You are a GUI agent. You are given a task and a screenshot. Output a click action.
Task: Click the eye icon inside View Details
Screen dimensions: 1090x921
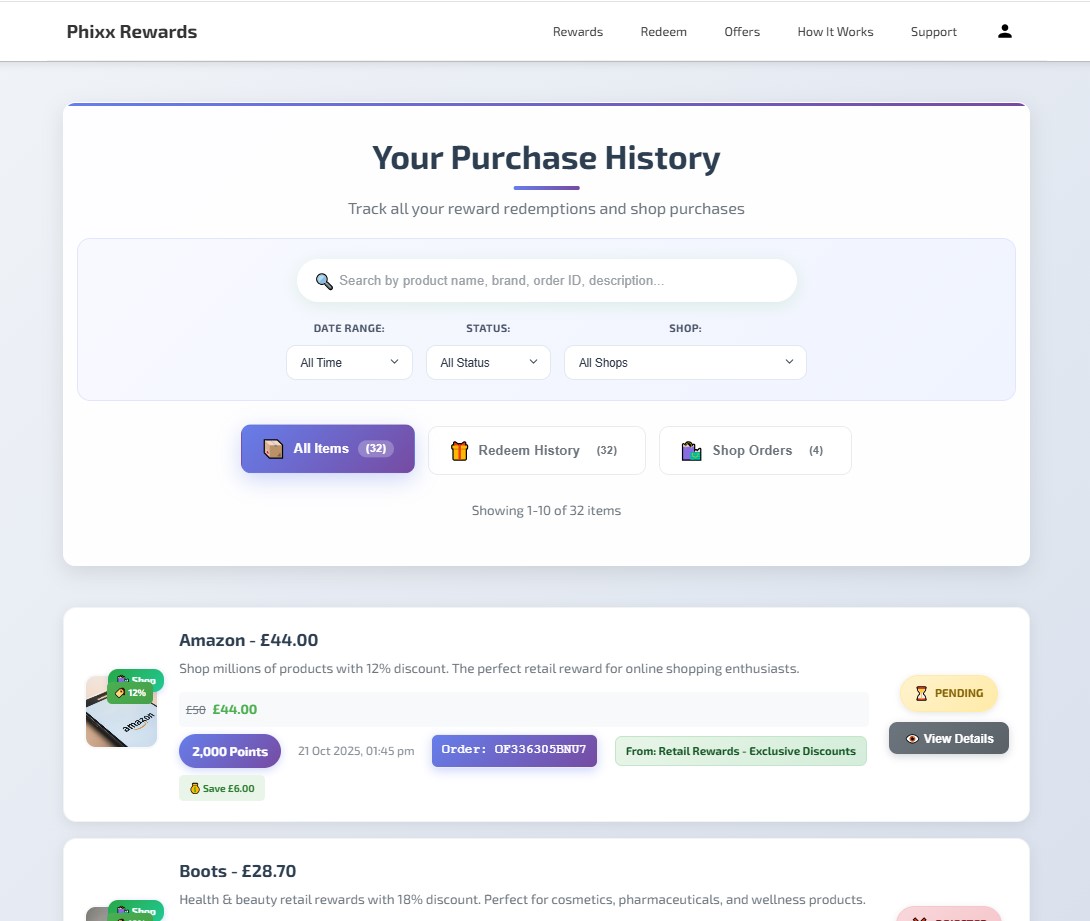912,738
